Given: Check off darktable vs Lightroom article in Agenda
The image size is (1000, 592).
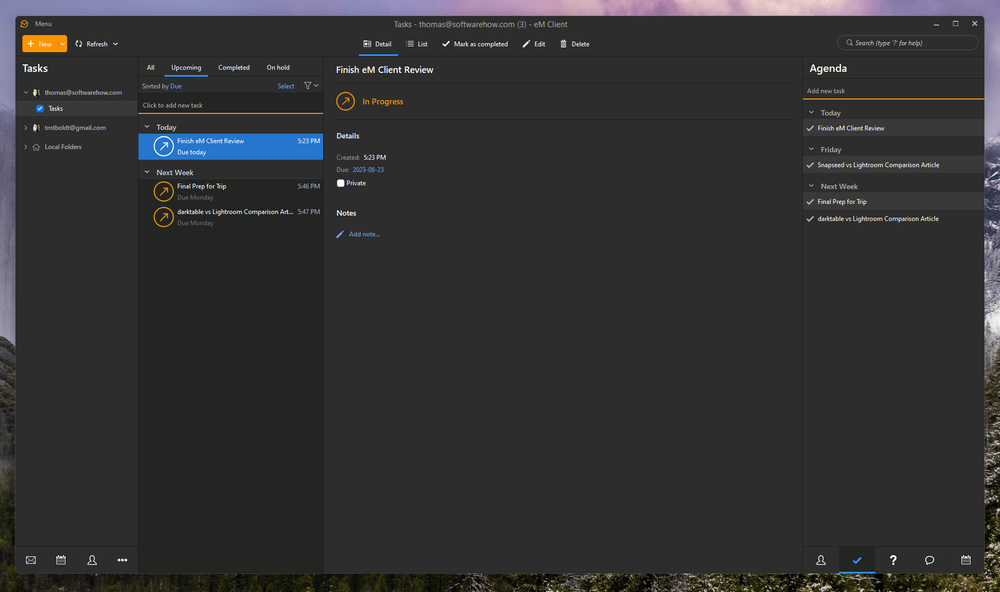Looking at the screenshot, I should pyautogui.click(x=811, y=219).
